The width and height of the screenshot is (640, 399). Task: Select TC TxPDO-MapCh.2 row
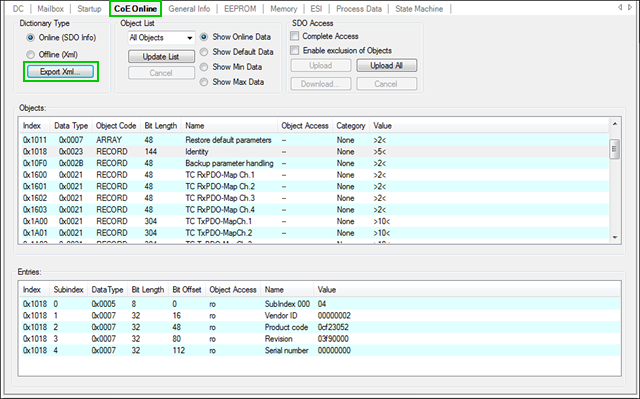tap(314, 233)
